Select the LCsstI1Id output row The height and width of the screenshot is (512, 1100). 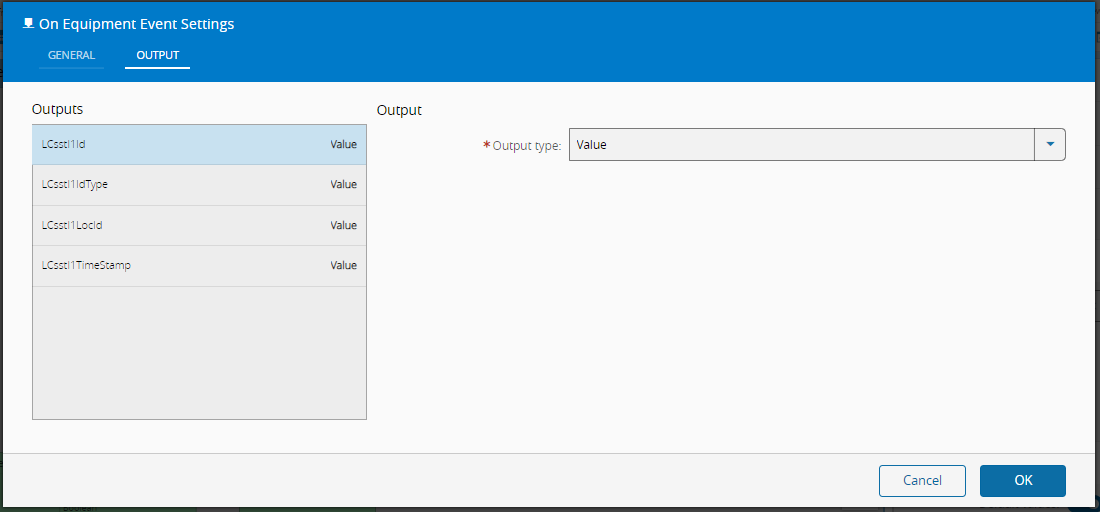(x=199, y=145)
